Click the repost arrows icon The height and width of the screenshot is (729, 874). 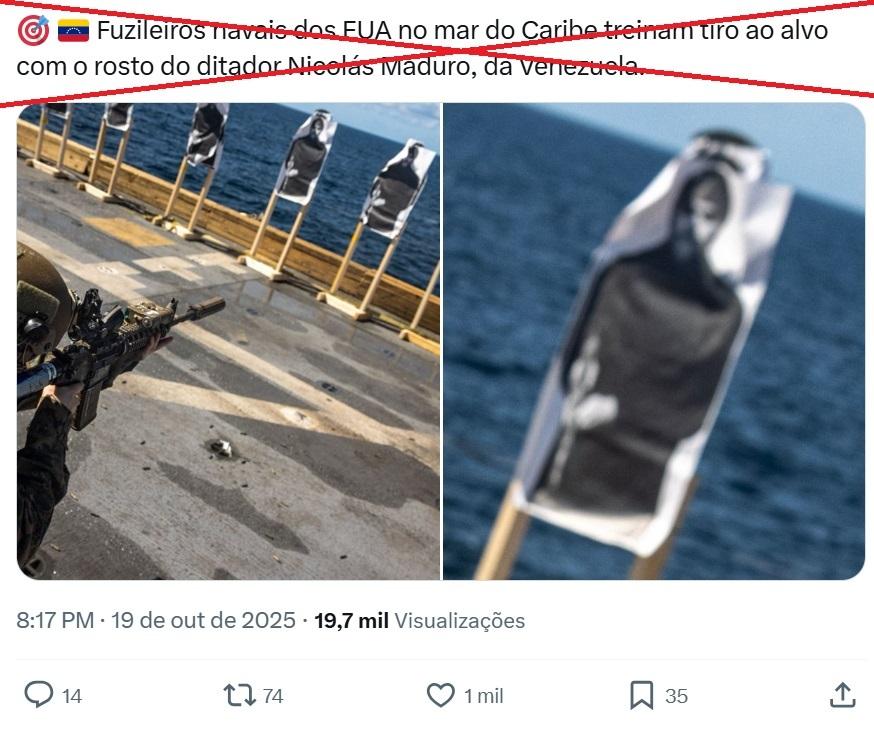coord(239,696)
